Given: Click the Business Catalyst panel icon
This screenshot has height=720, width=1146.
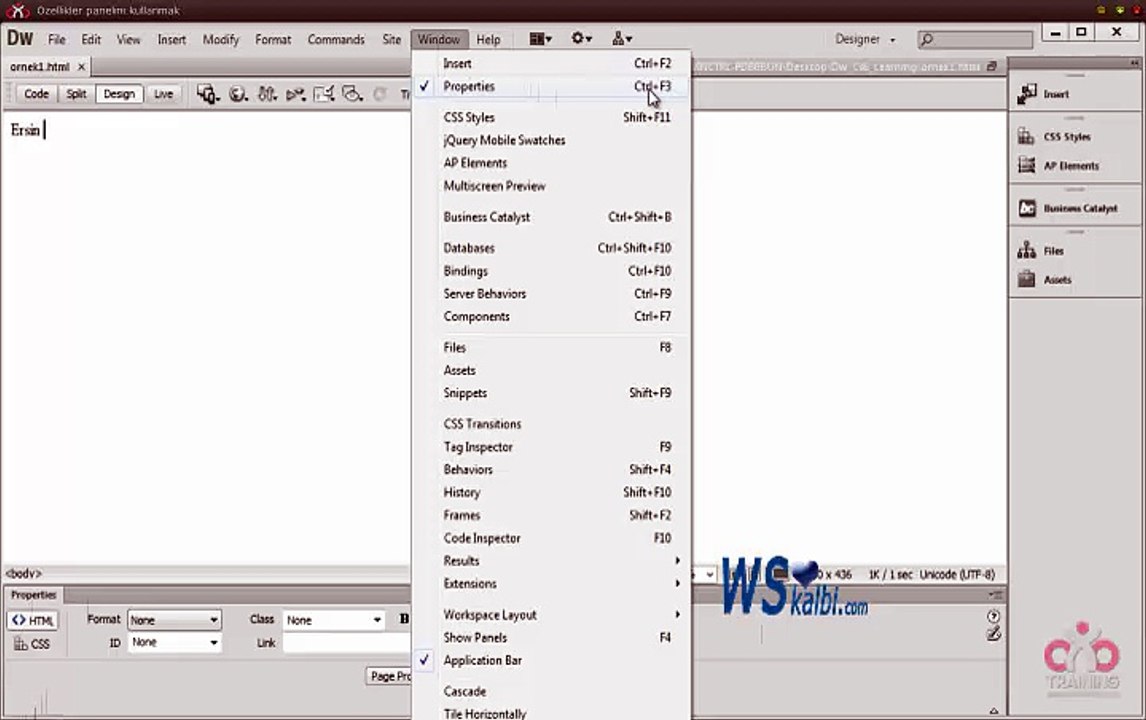Looking at the screenshot, I should [x=1027, y=208].
